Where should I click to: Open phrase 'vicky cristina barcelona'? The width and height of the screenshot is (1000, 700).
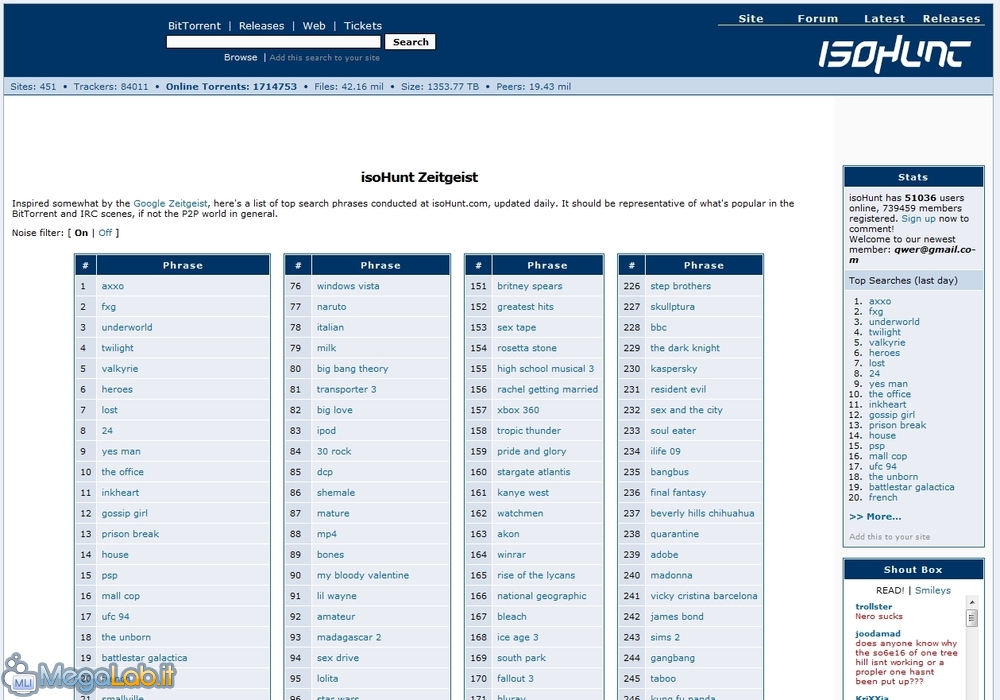704,595
